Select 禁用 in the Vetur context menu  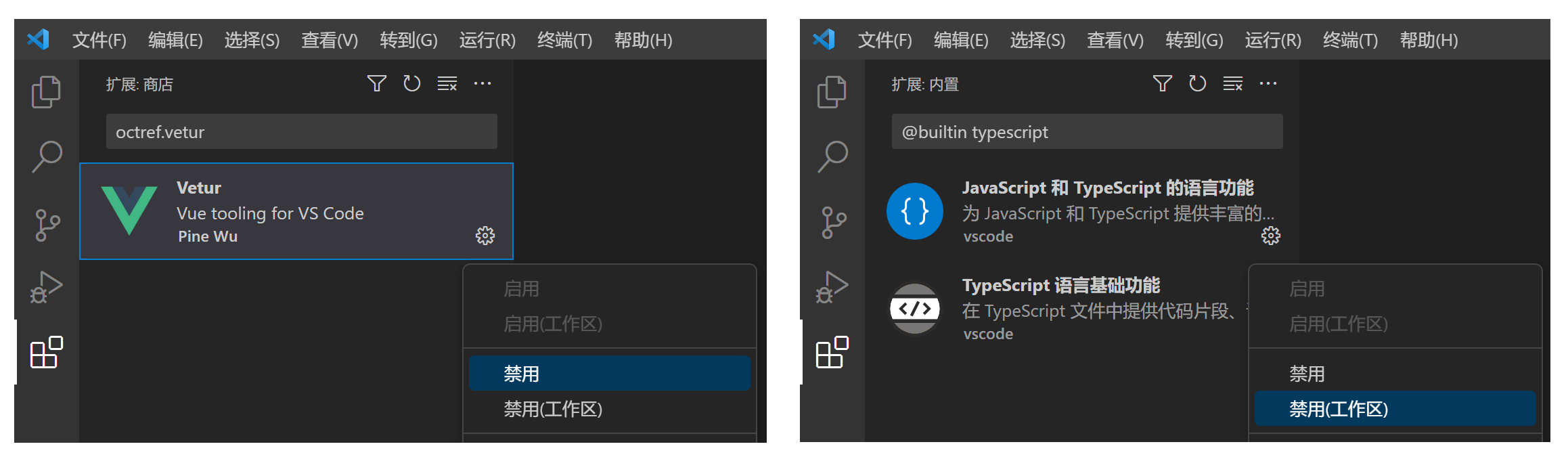(609, 373)
